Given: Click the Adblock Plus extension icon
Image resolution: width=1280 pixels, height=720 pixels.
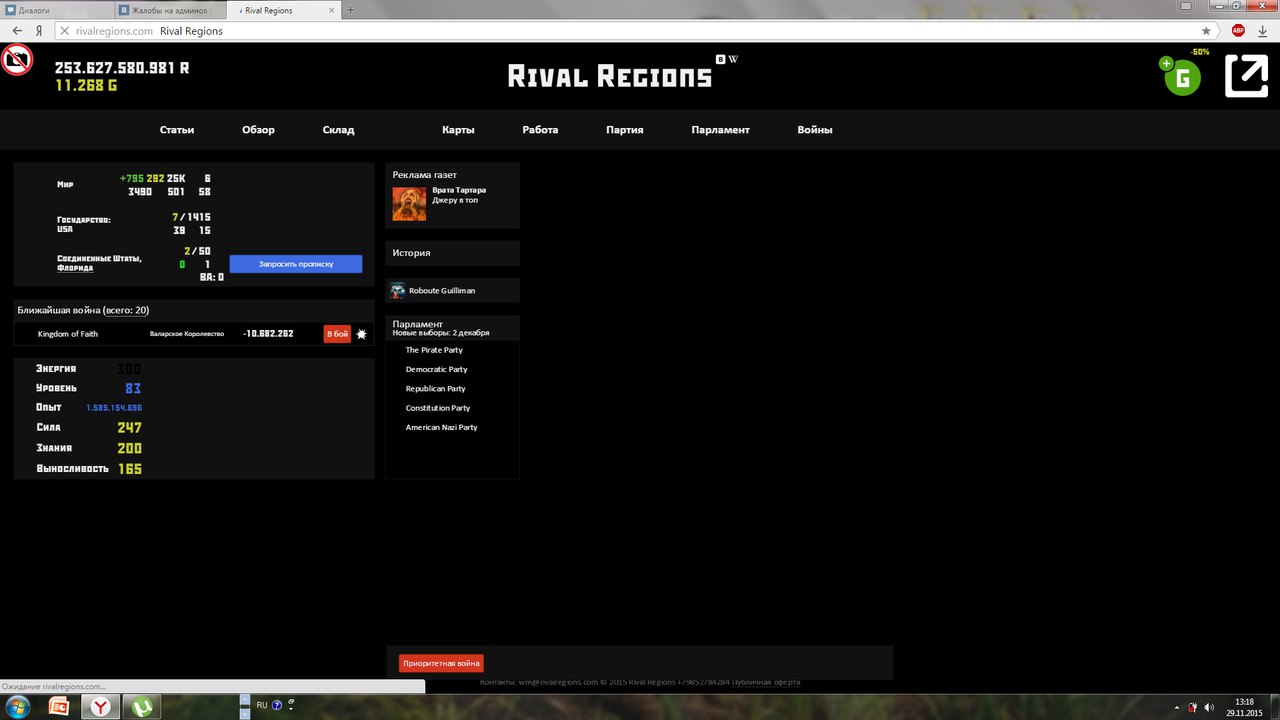Looking at the screenshot, I should coord(1238,31).
